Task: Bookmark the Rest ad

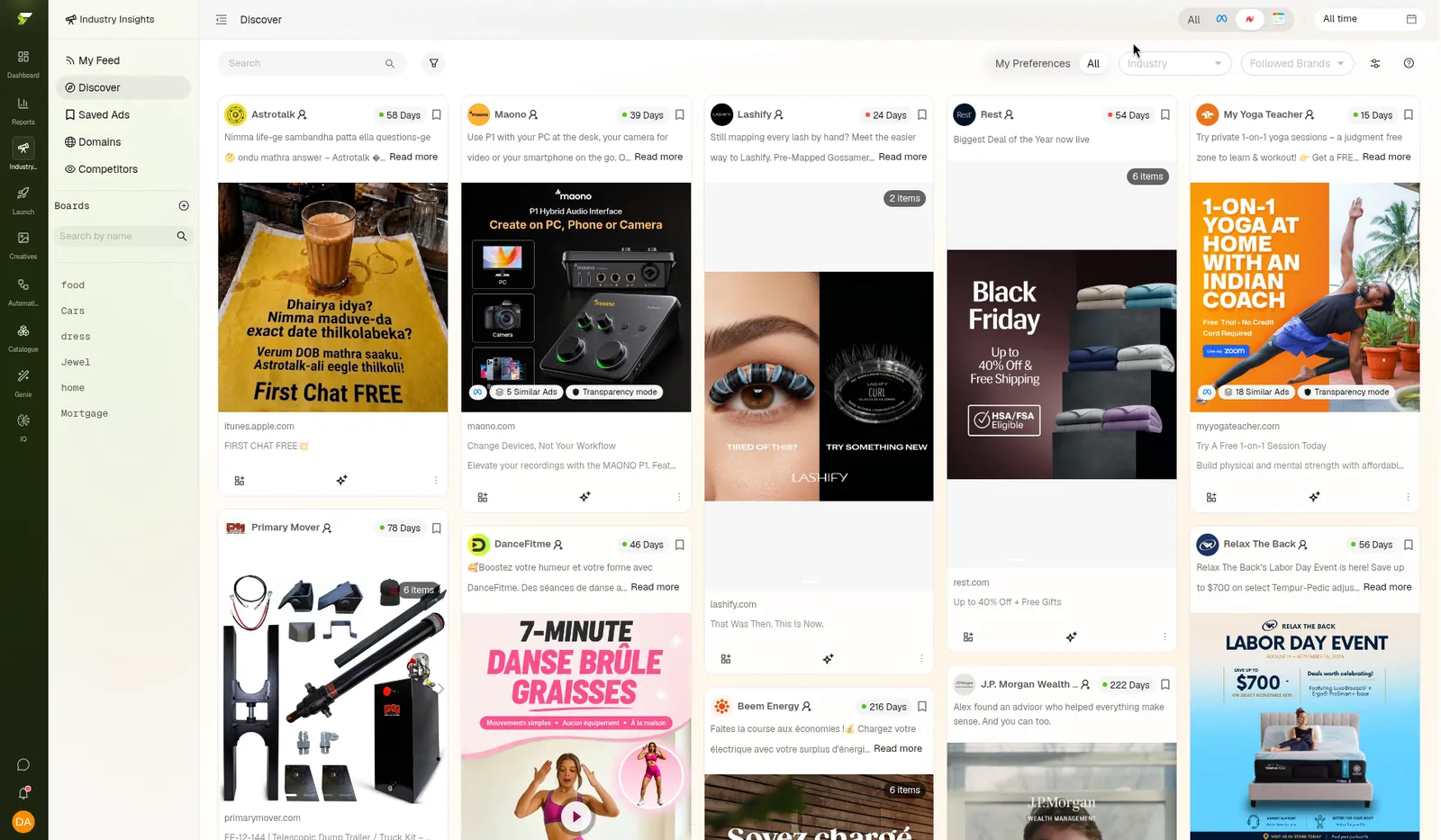Action: tap(1165, 114)
